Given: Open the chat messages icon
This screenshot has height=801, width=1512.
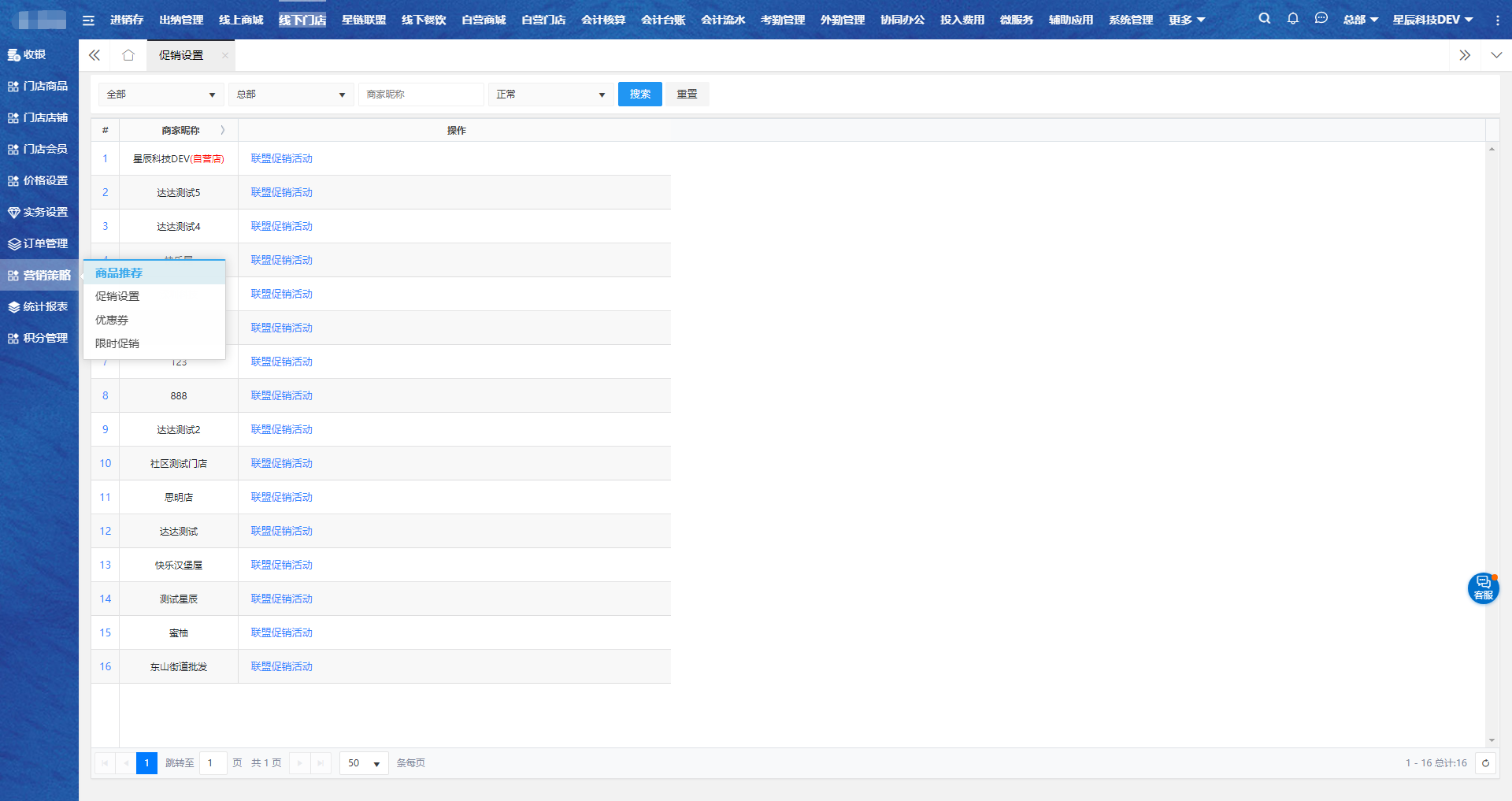Looking at the screenshot, I should [x=1321, y=18].
